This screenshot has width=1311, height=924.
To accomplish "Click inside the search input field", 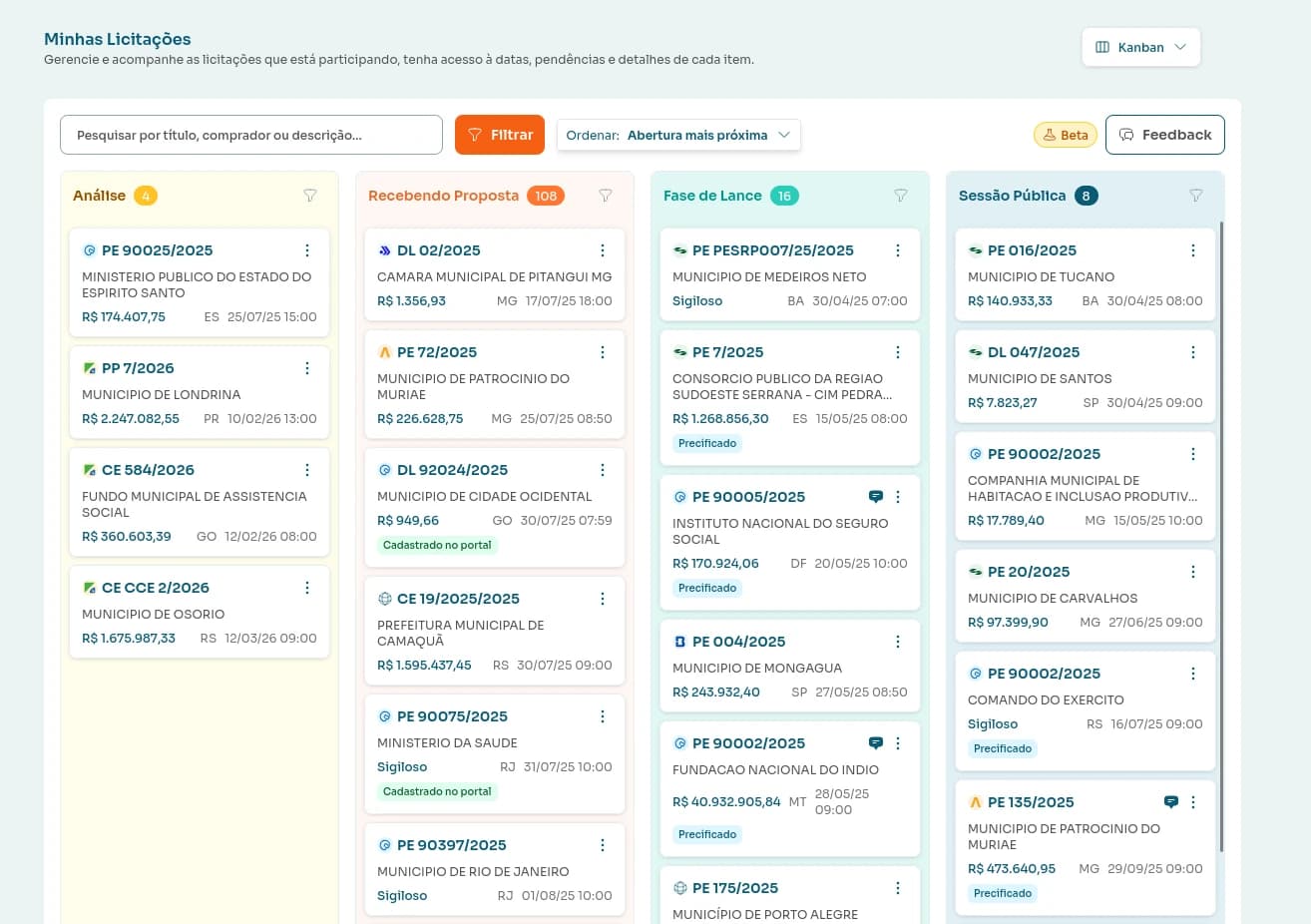I will 251,135.
